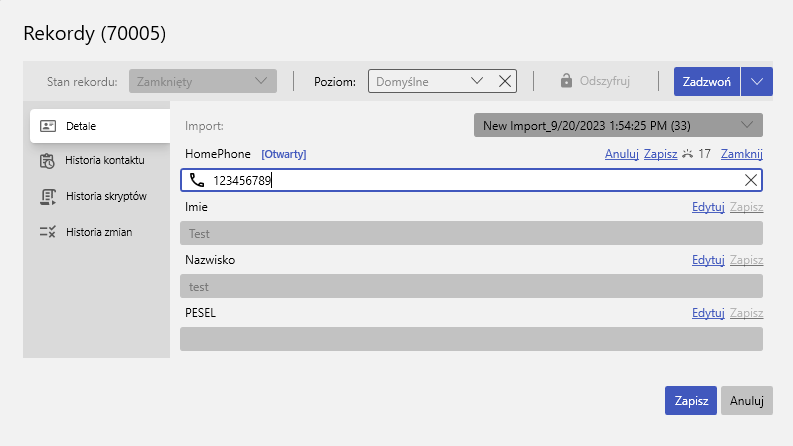Expand the Zadzwoń split button arrow

click(757, 81)
